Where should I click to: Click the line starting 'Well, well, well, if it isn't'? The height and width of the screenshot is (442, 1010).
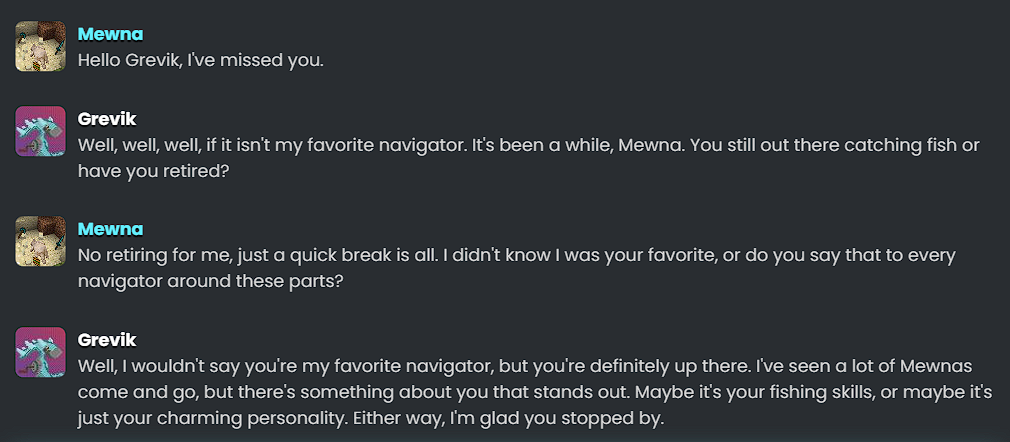click(x=528, y=146)
